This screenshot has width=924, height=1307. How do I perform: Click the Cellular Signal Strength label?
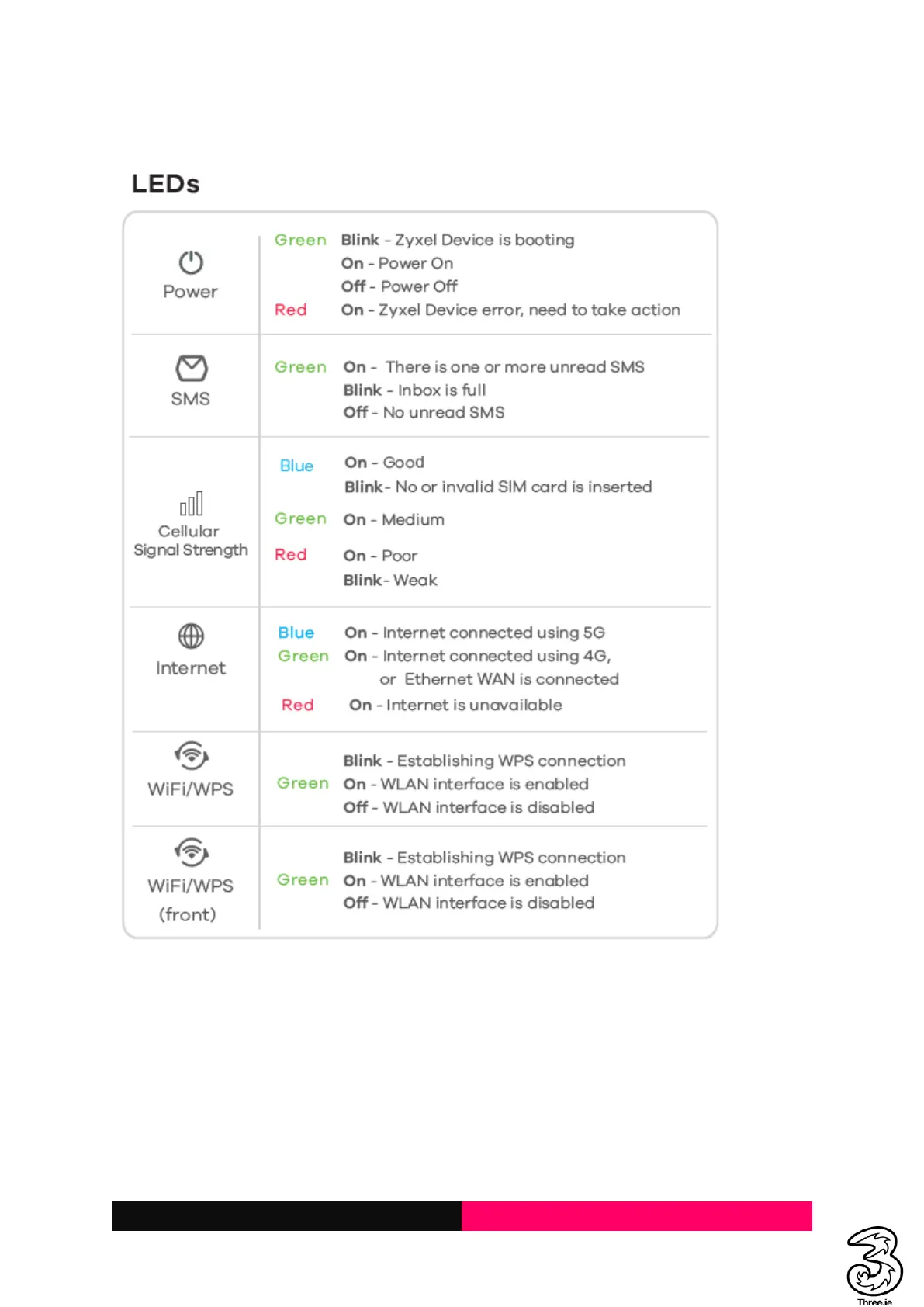coord(190,540)
